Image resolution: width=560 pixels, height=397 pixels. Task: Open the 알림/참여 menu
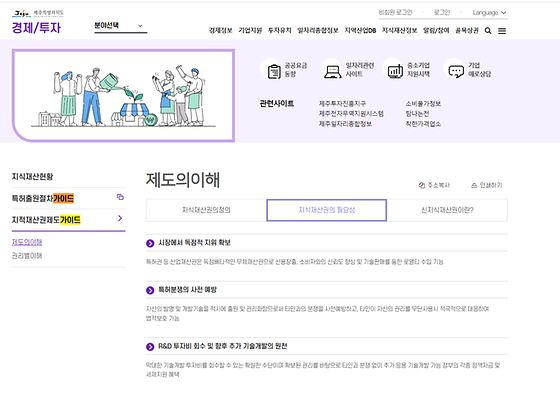click(436, 31)
